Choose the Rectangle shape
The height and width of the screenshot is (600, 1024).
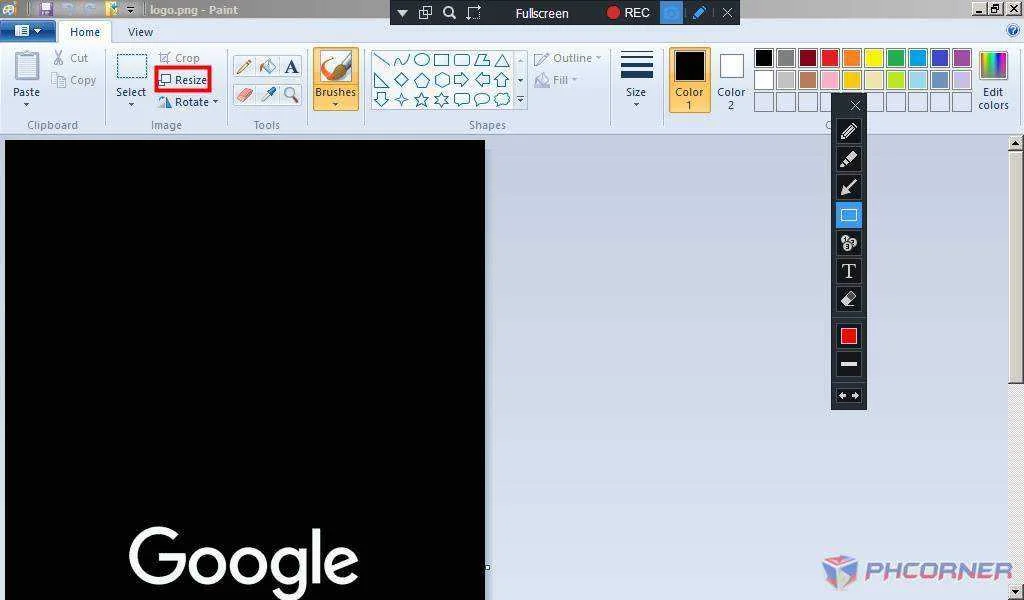click(x=441, y=60)
